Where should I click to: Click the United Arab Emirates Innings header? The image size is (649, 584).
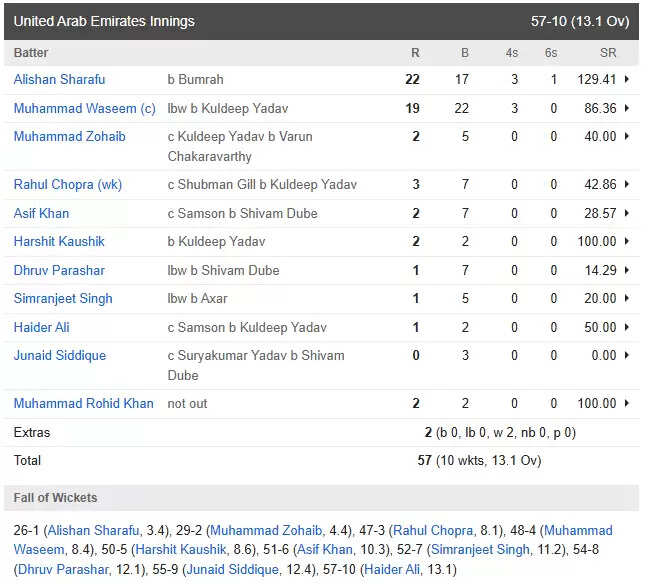(x=321, y=22)
